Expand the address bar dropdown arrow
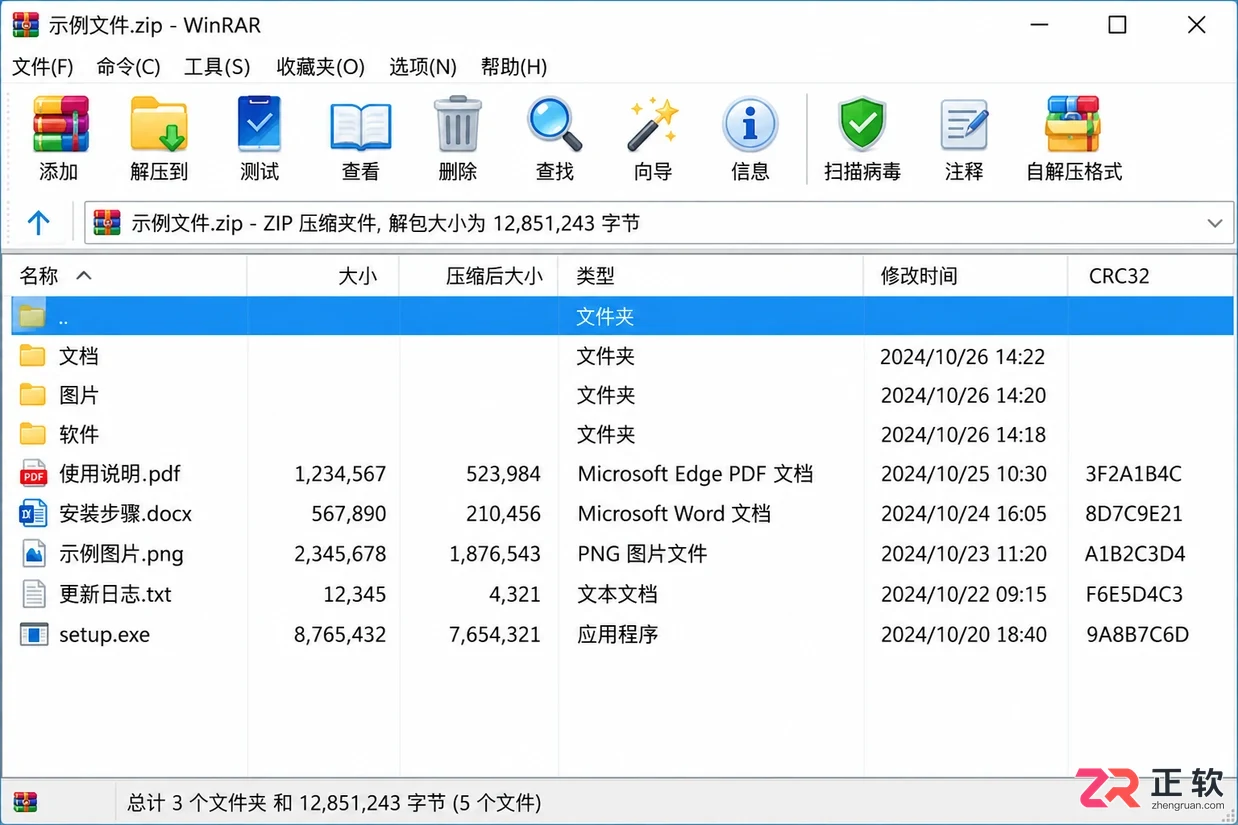 [1215, 223]
